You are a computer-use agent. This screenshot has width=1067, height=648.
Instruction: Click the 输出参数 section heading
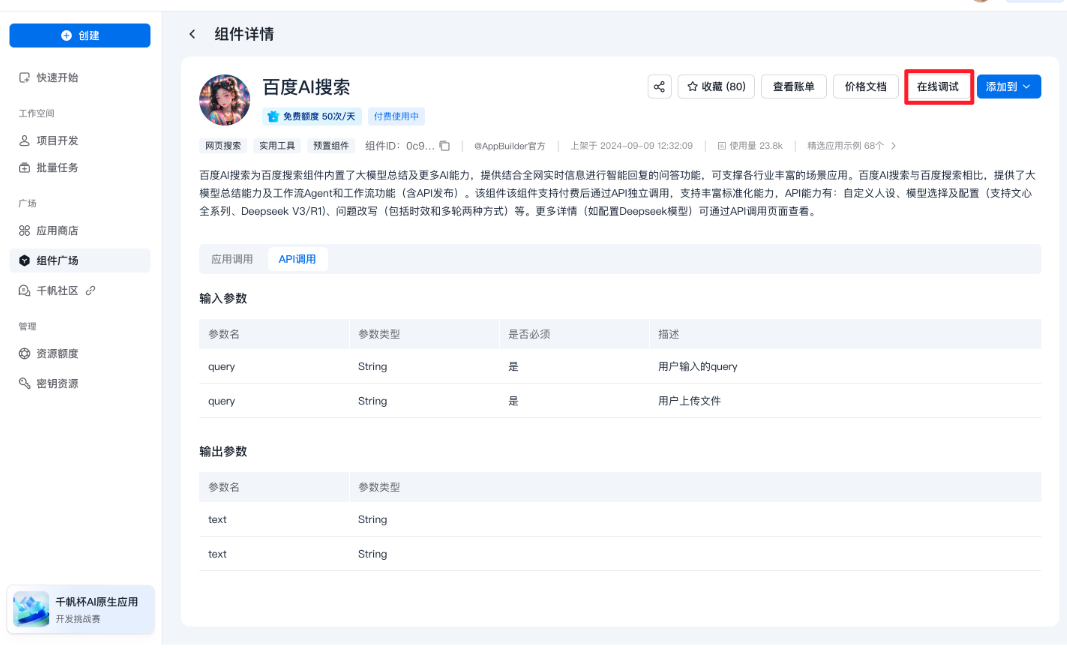pyautogui.click(x=223, y=451)
